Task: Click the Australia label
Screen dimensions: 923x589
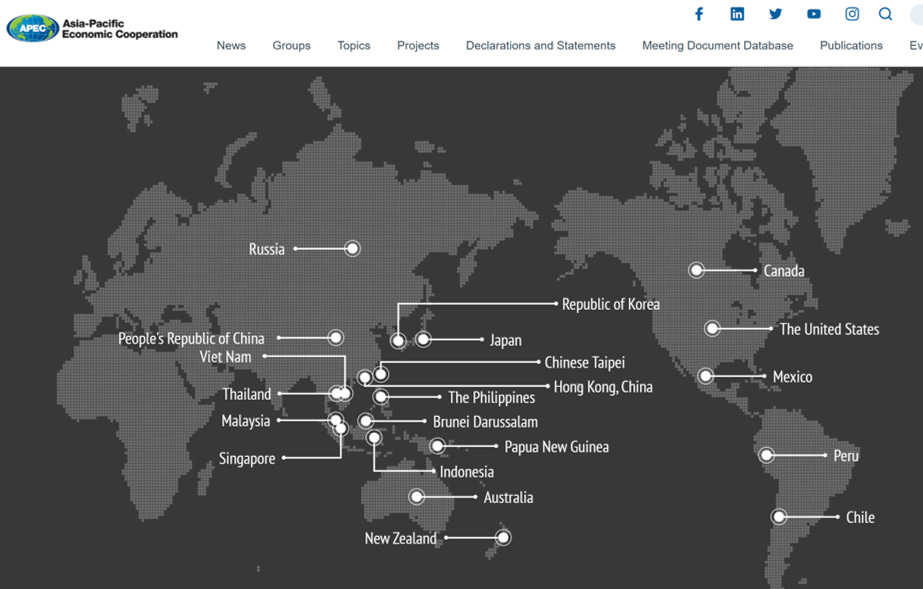Action: [509, 497]
